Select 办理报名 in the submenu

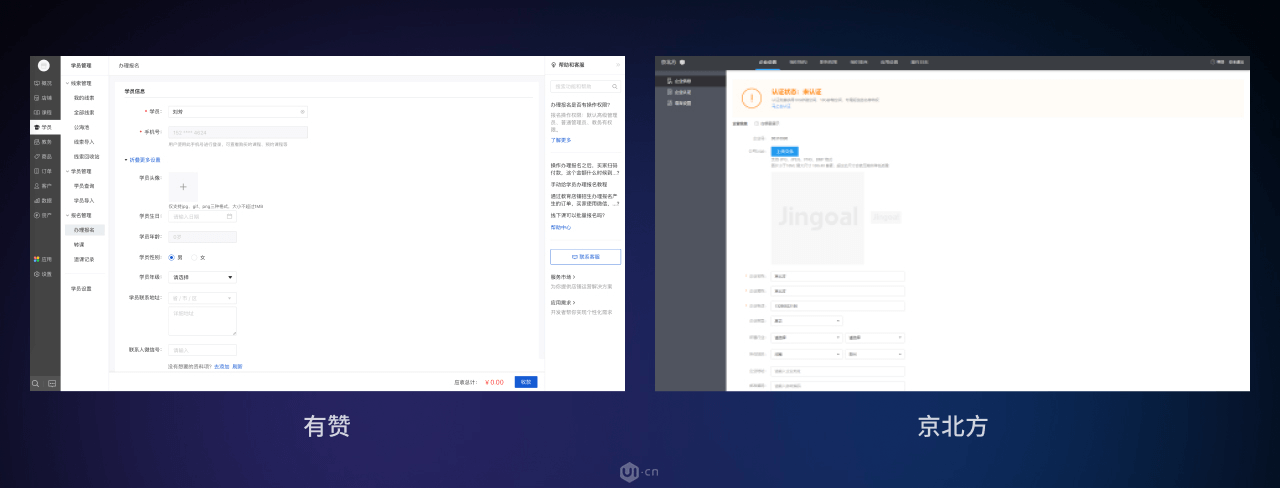click(x=84, y=230)
